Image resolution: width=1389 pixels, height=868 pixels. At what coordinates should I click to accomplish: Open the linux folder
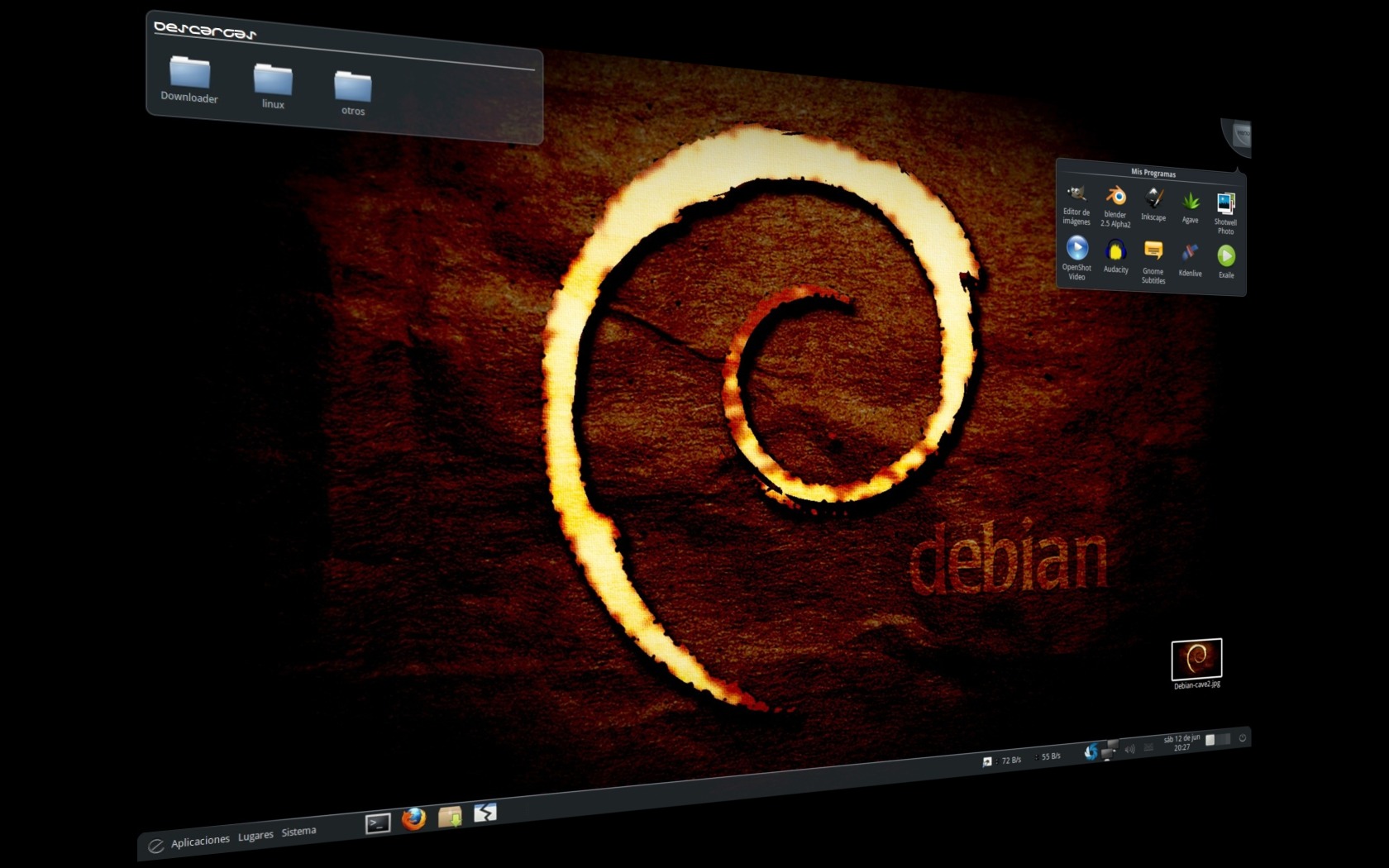click(x=273, y=86)
